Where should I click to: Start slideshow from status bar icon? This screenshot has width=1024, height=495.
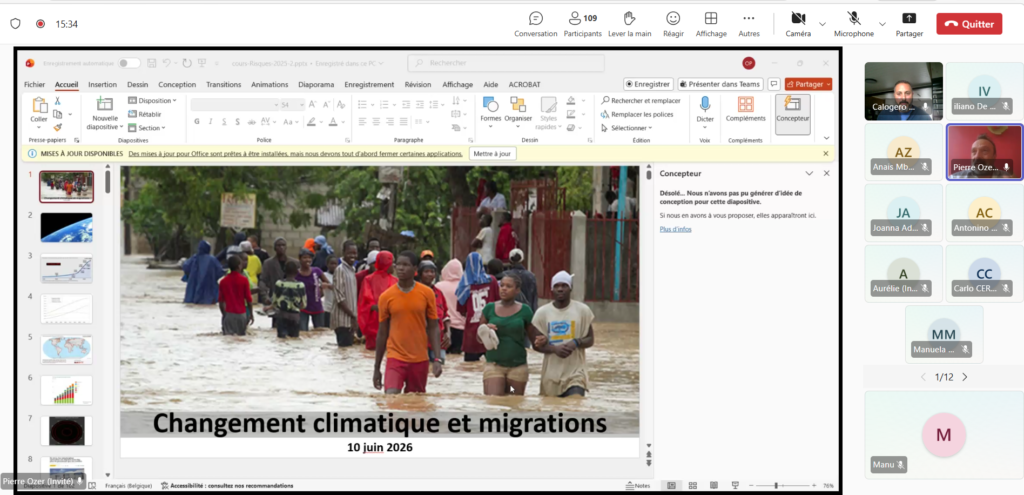(x=735, y=486)
